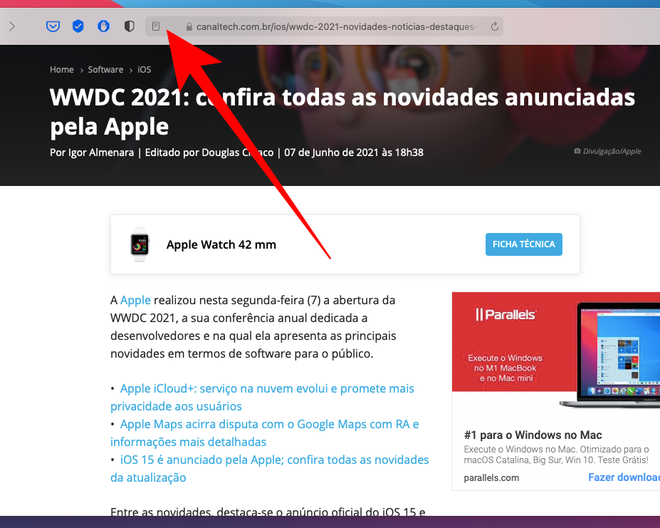Open Software breadcrumb link

[105, 69]
